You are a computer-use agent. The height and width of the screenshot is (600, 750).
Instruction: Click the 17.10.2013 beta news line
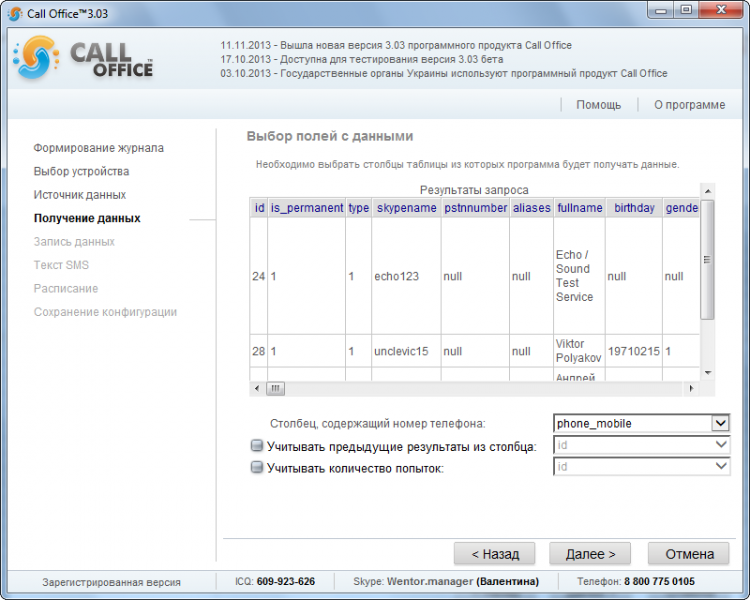tap(362, 59)
